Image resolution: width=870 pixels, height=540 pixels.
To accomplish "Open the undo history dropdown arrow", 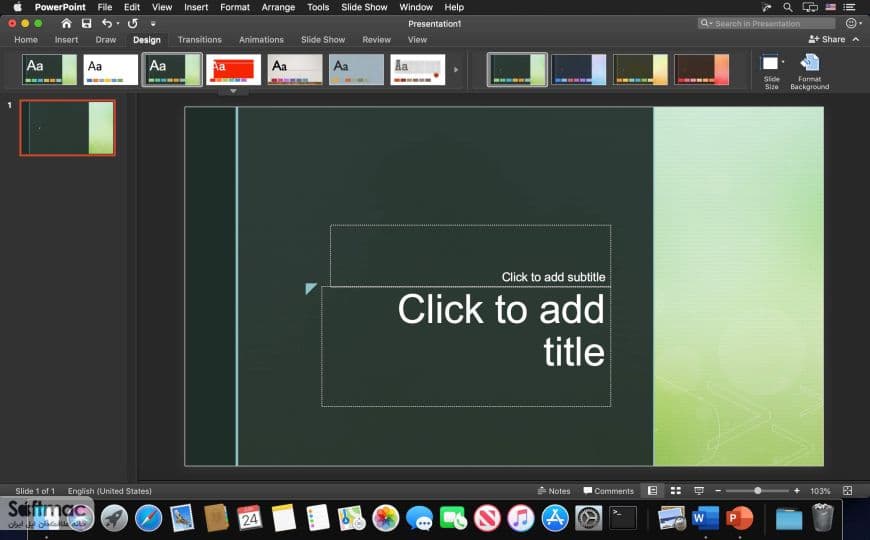I will click(118, 23).
